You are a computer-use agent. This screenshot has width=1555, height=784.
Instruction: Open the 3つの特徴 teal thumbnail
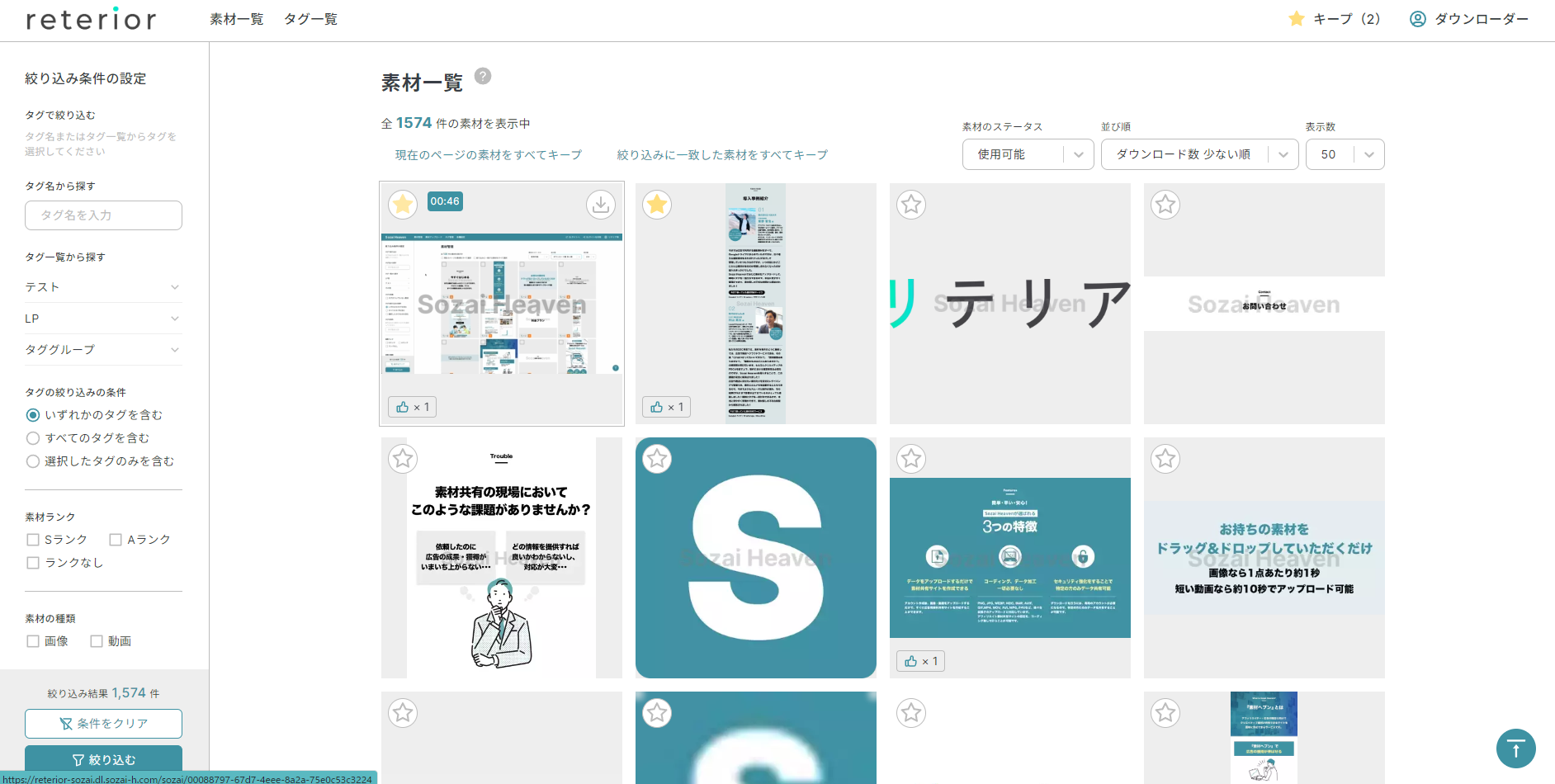1010,558
